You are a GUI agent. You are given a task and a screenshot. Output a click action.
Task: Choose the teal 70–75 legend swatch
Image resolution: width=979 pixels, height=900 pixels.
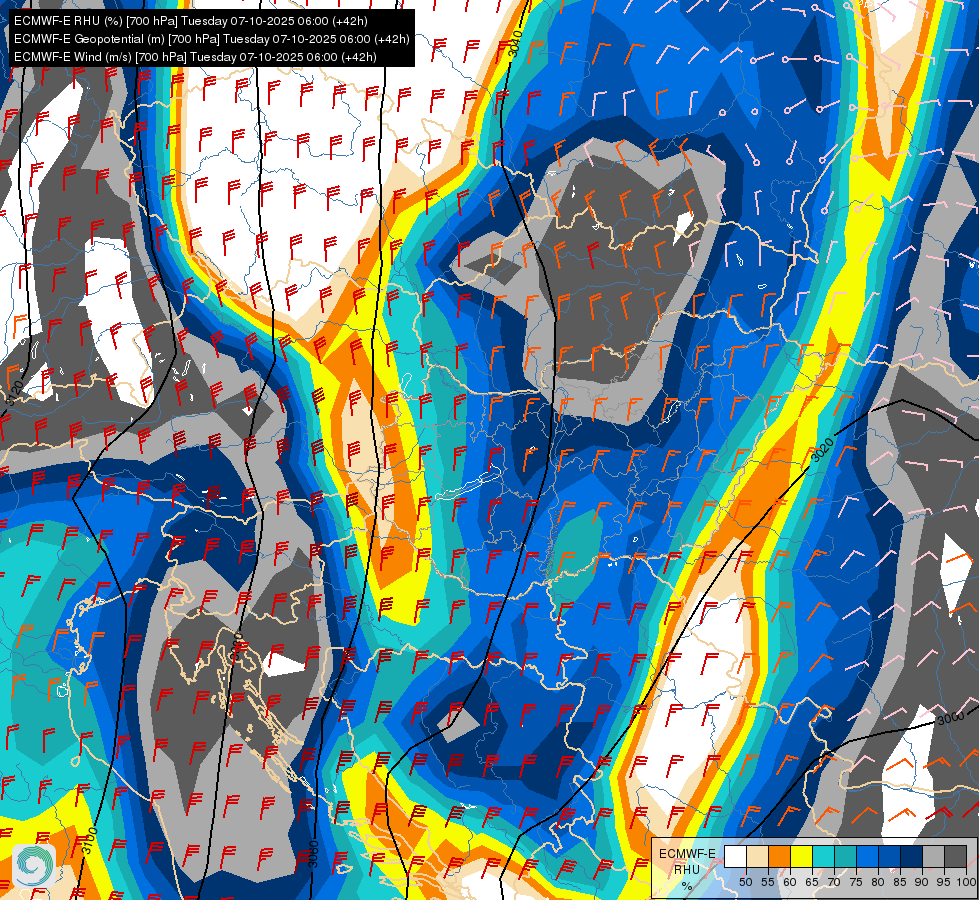pyautogui.click(x=845, y=856)
